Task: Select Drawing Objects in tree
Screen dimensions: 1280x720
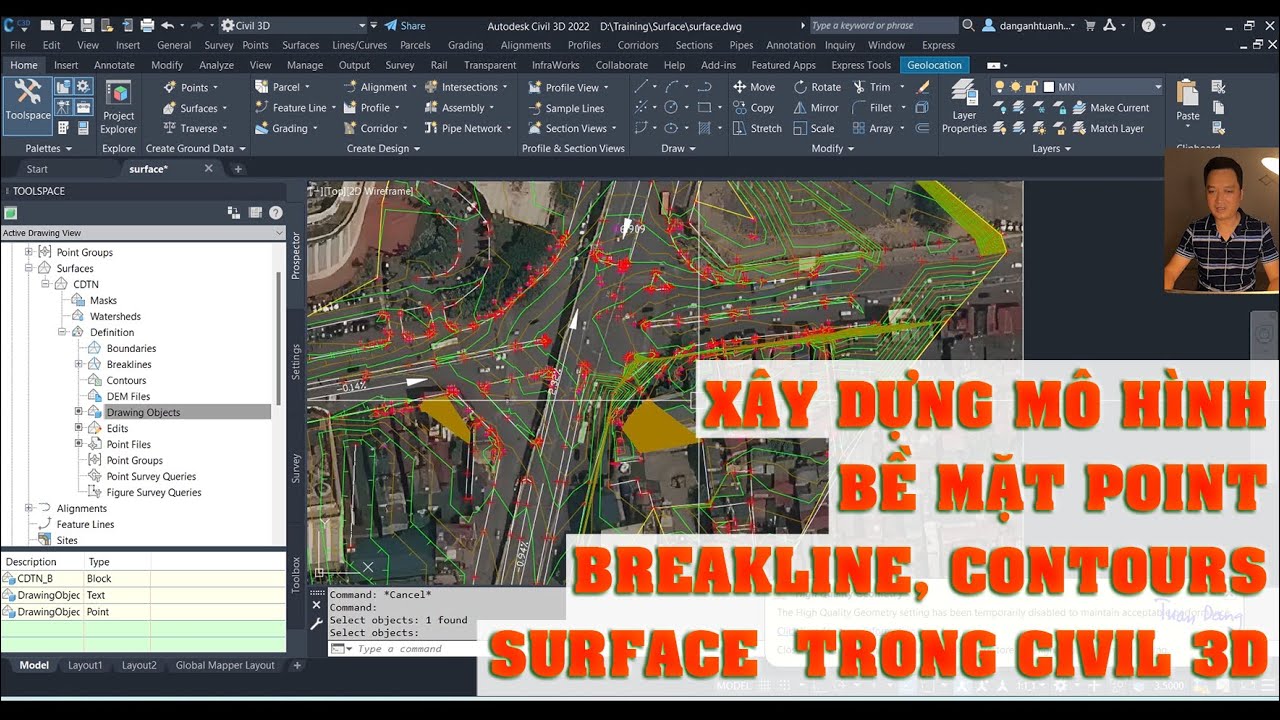Action: 143,412
